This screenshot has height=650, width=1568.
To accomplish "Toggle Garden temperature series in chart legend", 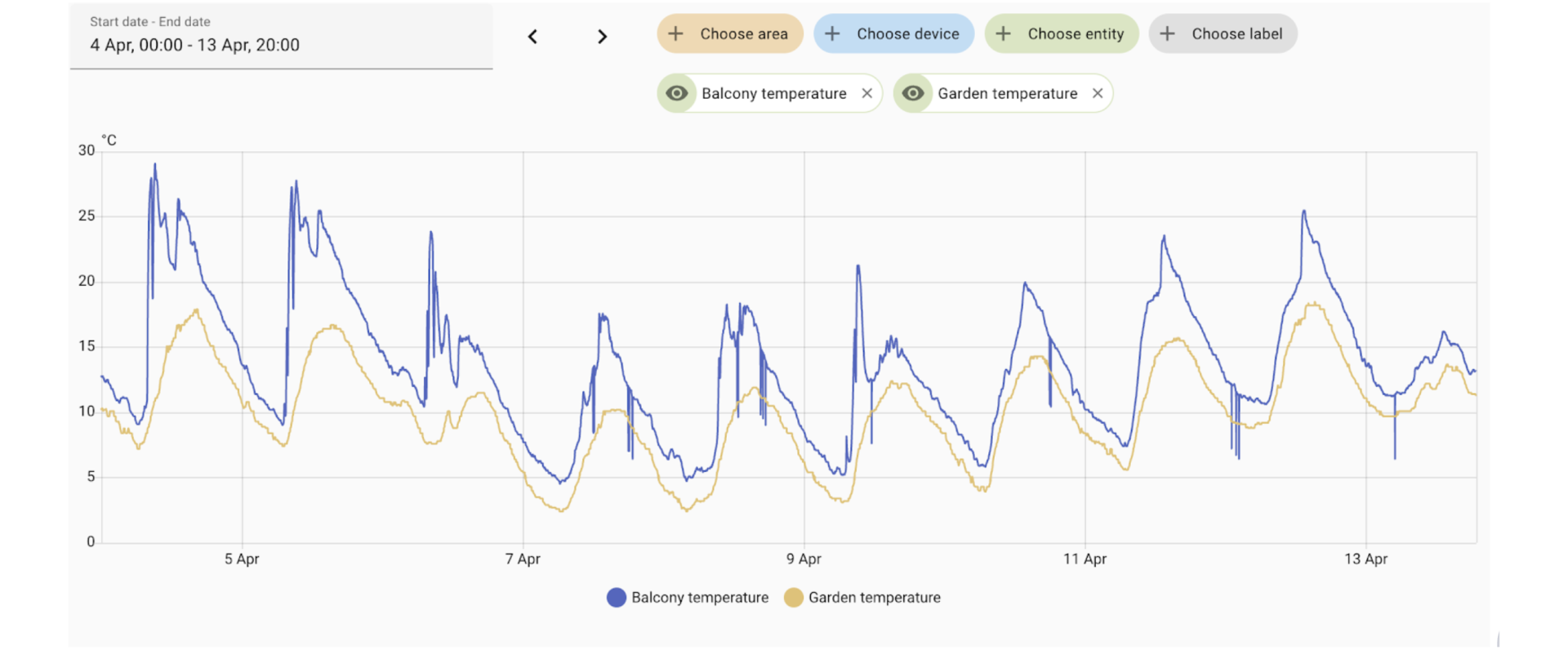I will pos(874,598).
